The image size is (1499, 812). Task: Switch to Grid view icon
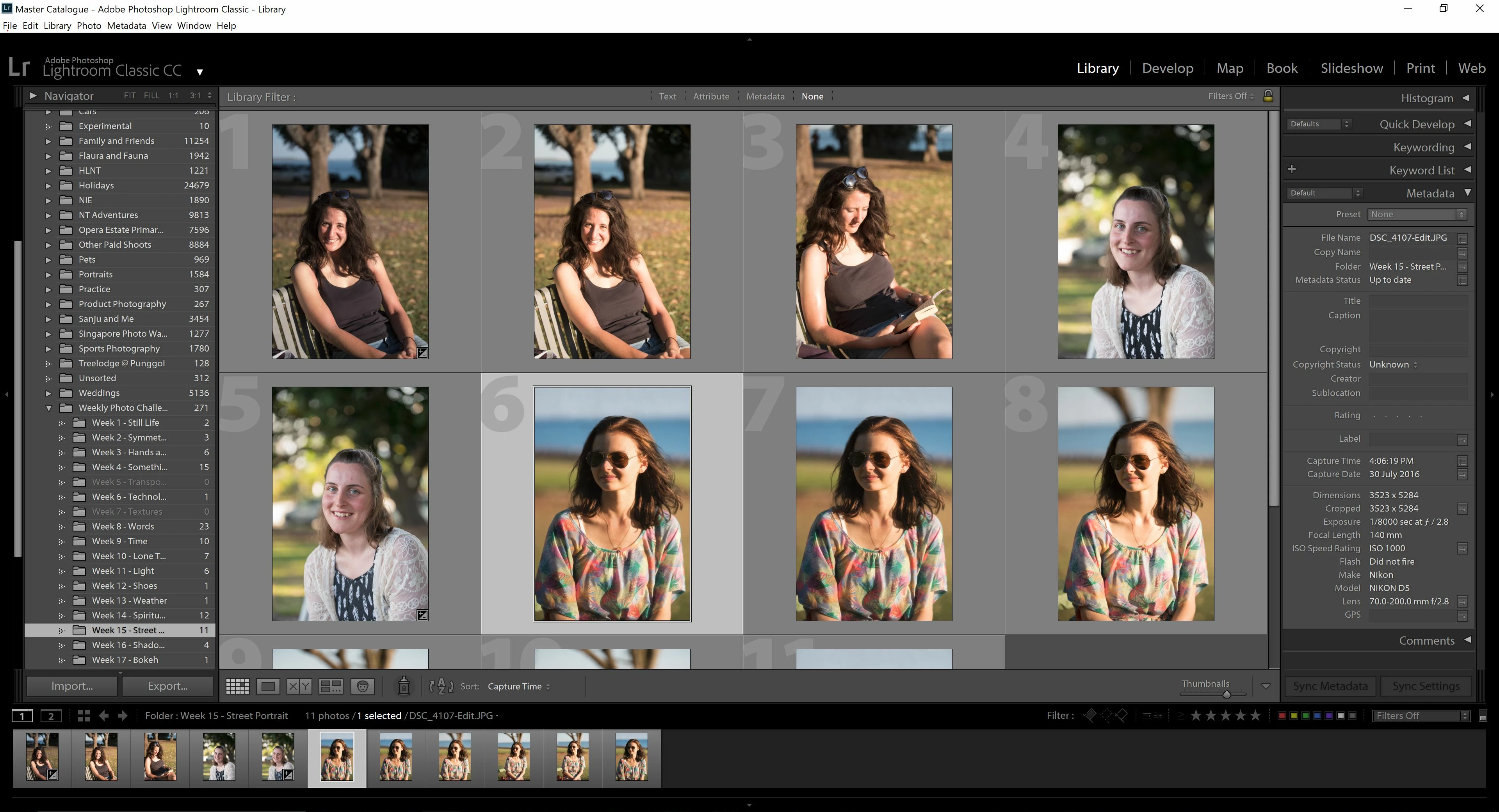pyautogui.click(x=237, y=686)
